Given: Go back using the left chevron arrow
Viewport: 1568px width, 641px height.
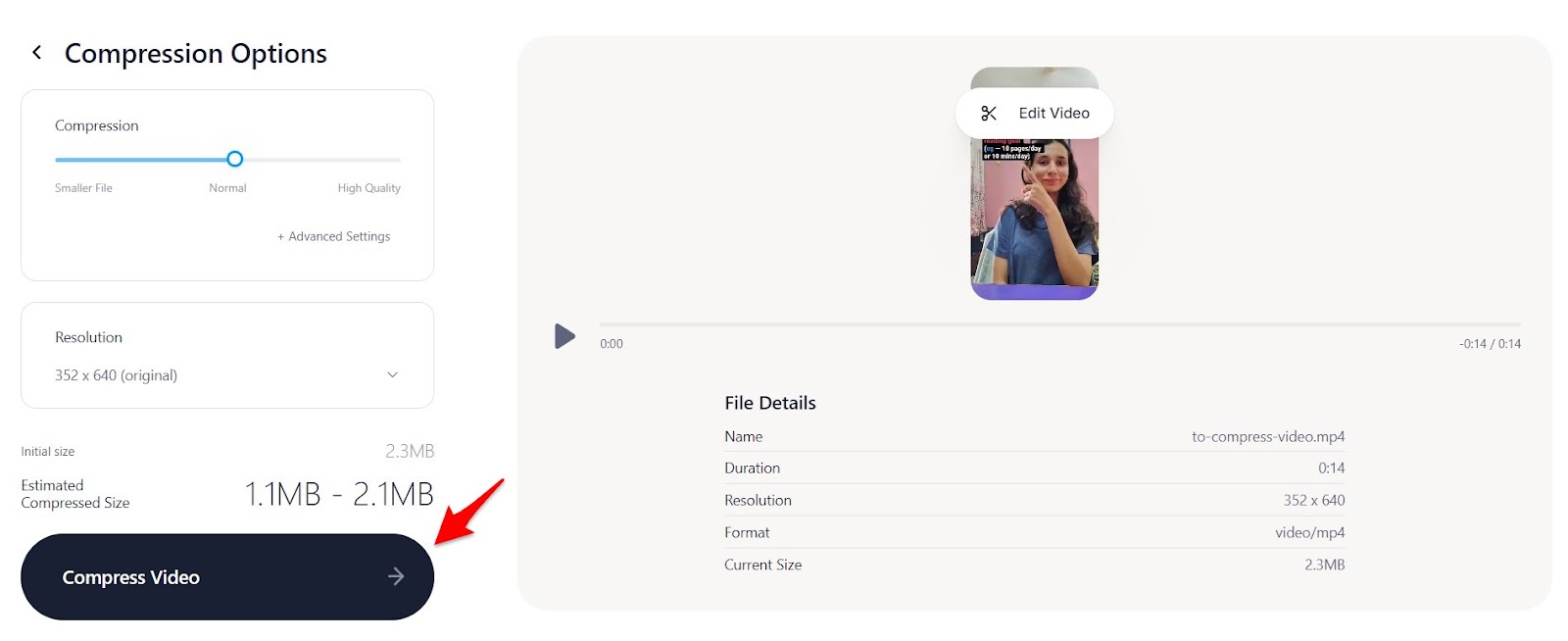Looking at the screenshot, I should (x=37, y=52).
